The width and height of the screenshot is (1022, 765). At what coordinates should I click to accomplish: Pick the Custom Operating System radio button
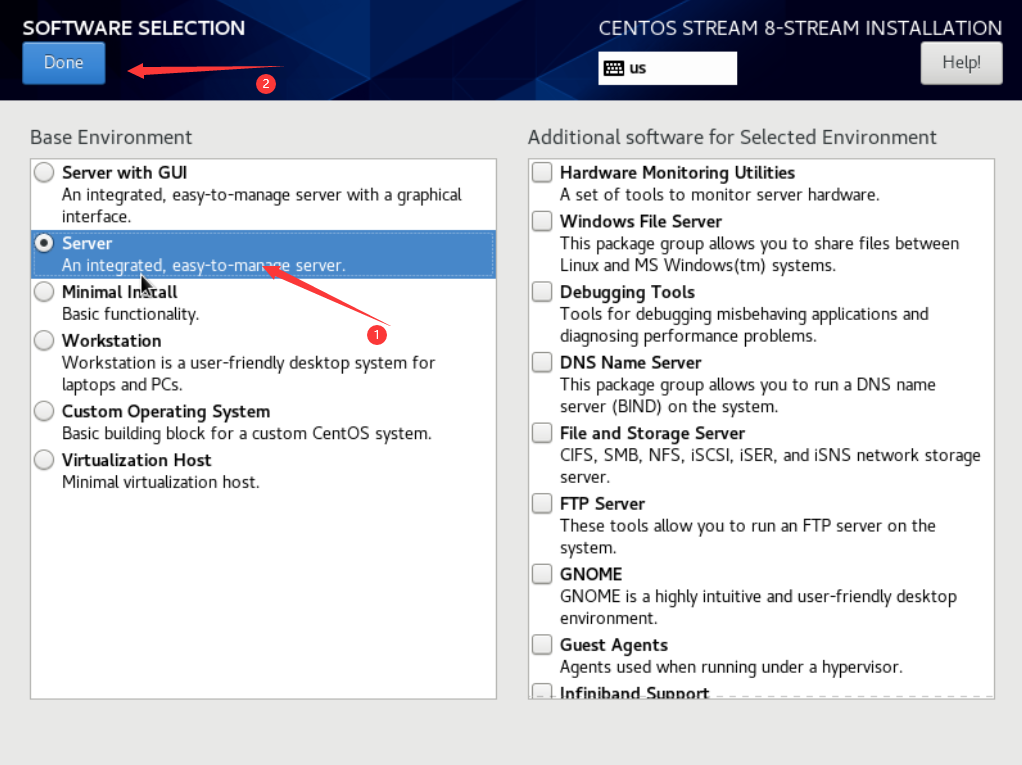[x=44, y=411]
